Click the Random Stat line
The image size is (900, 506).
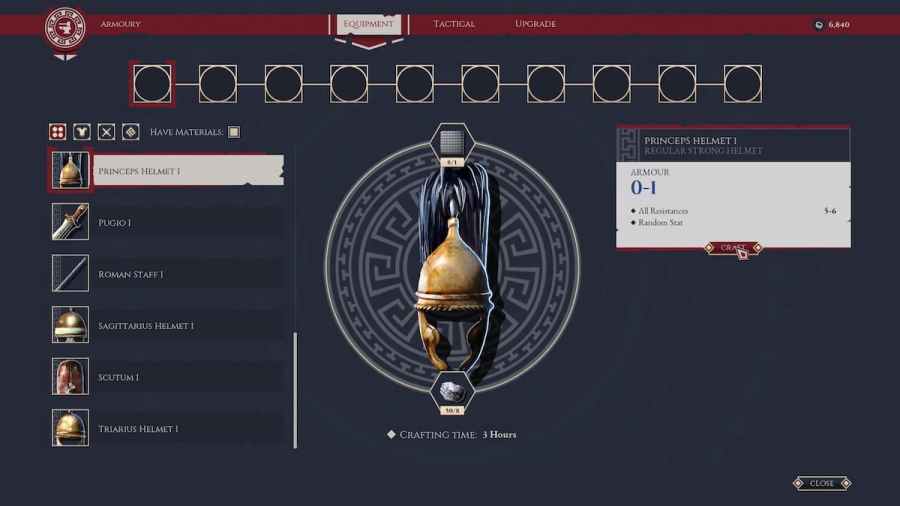tap(657, 223)
